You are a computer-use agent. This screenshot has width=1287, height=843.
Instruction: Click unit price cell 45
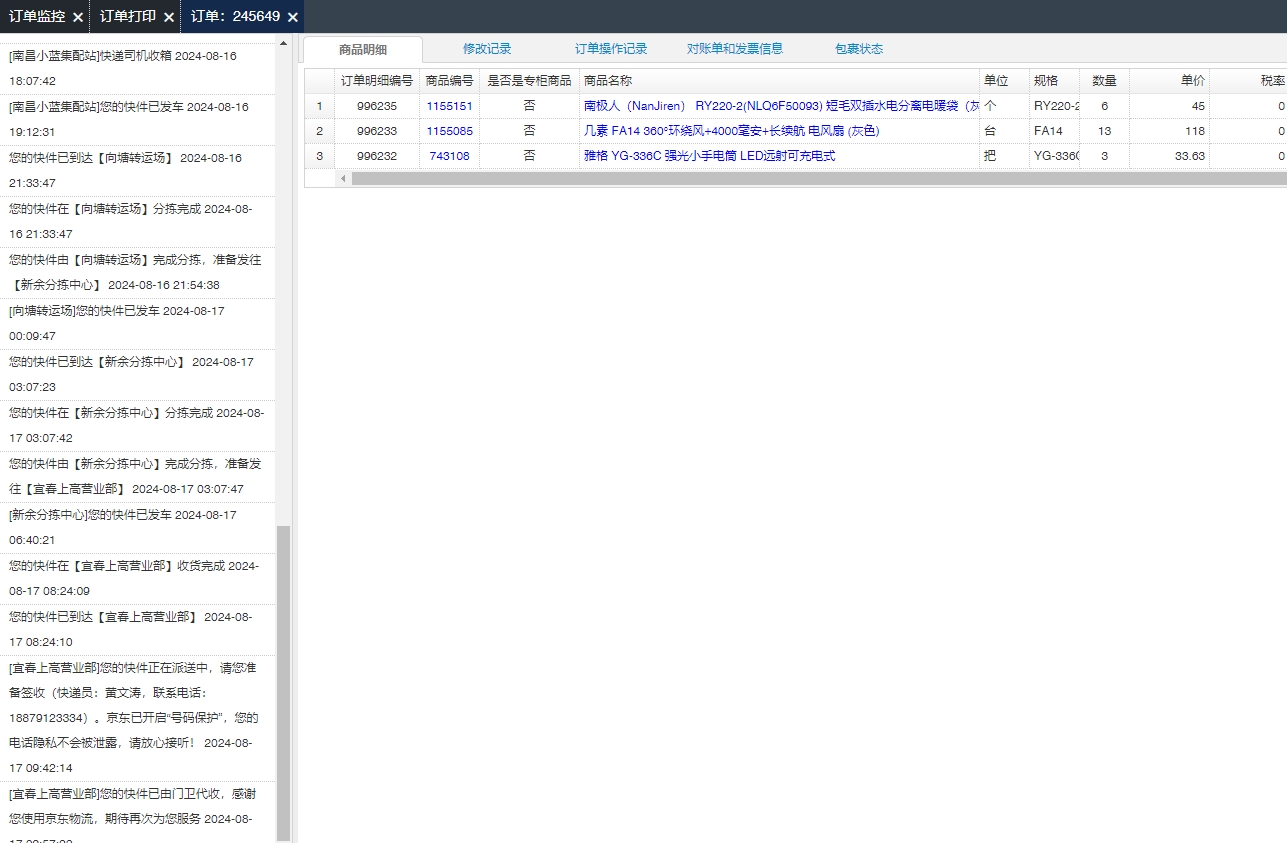click(x=1169, y=105)
